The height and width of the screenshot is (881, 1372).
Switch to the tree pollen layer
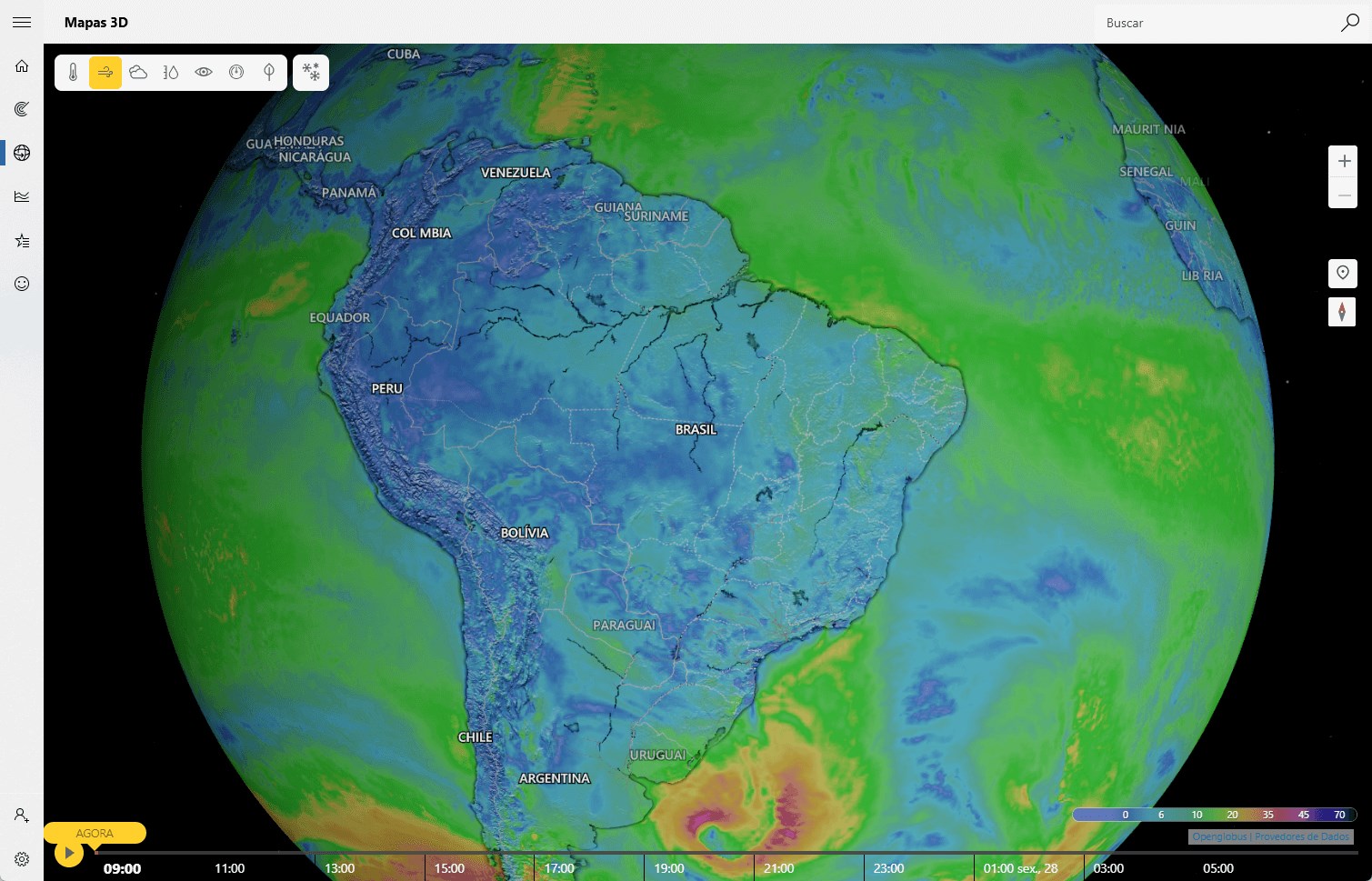click(269, 72)
